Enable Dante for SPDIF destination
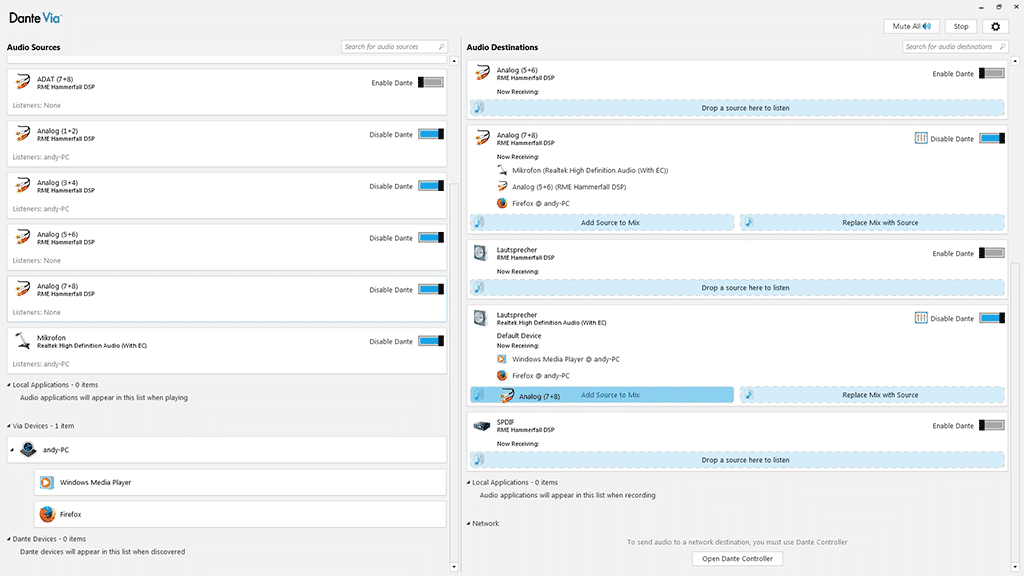The height and width of the screenshot is (576, 1024). point(992,426)
